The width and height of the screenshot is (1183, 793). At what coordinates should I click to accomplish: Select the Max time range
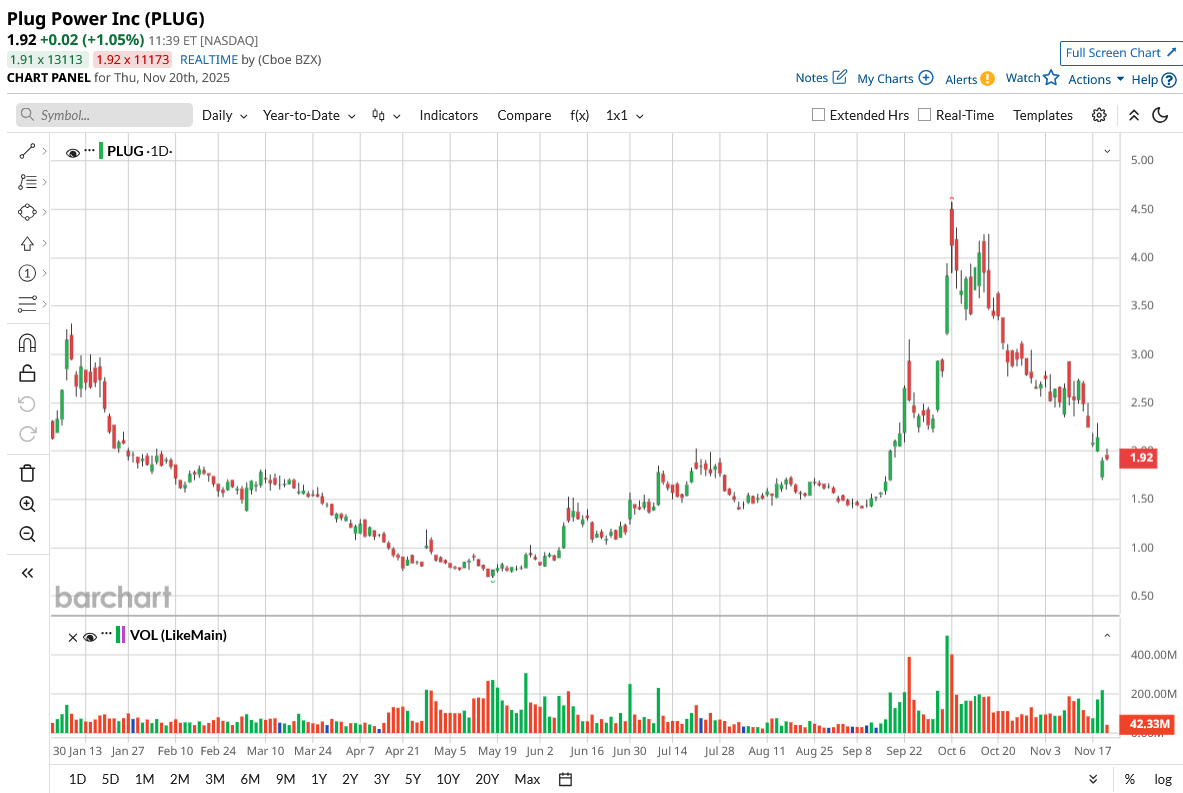point(527,779)
